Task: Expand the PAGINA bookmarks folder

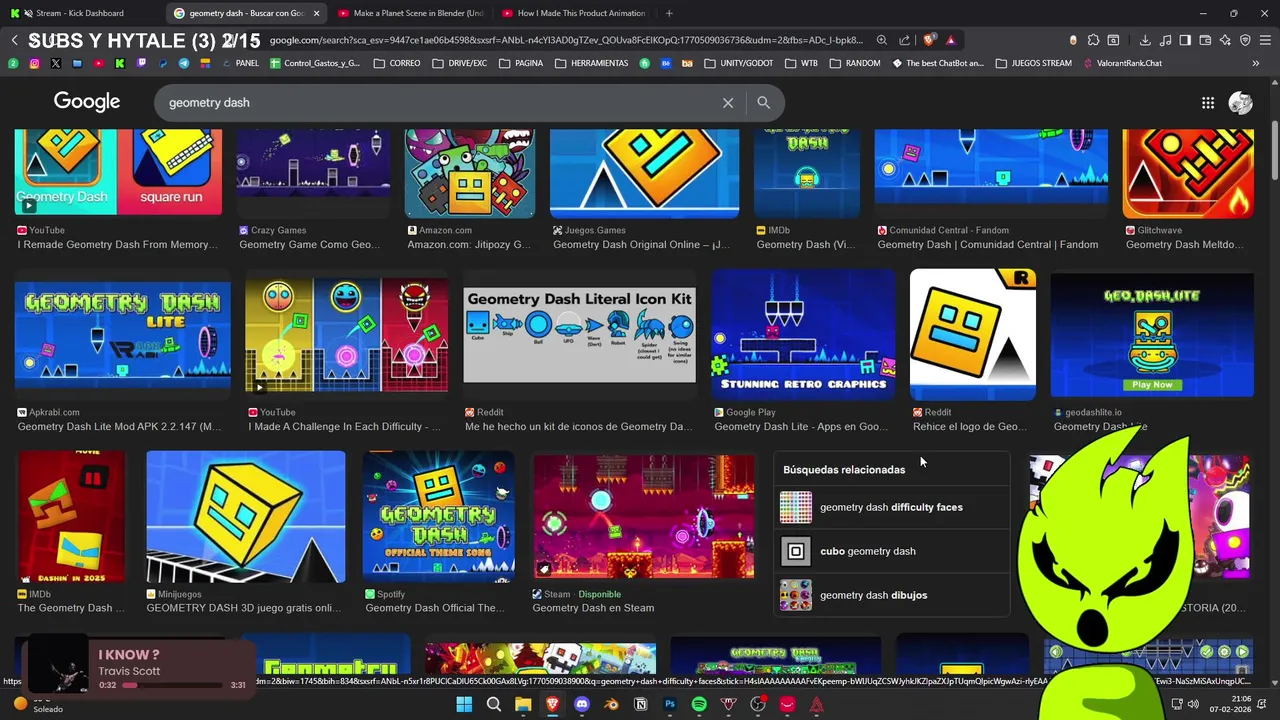Action: (x=521, y=63)
